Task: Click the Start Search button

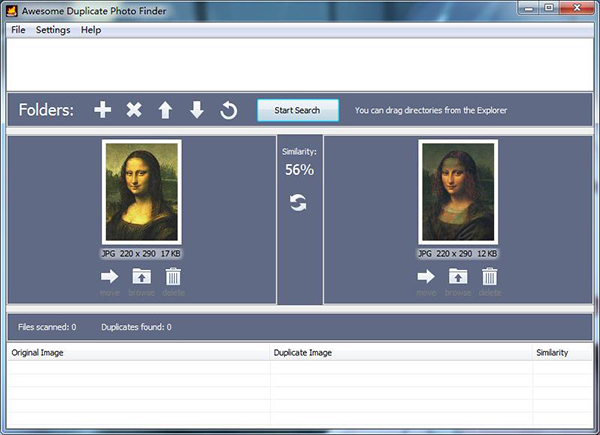Action: coord(298,110)
